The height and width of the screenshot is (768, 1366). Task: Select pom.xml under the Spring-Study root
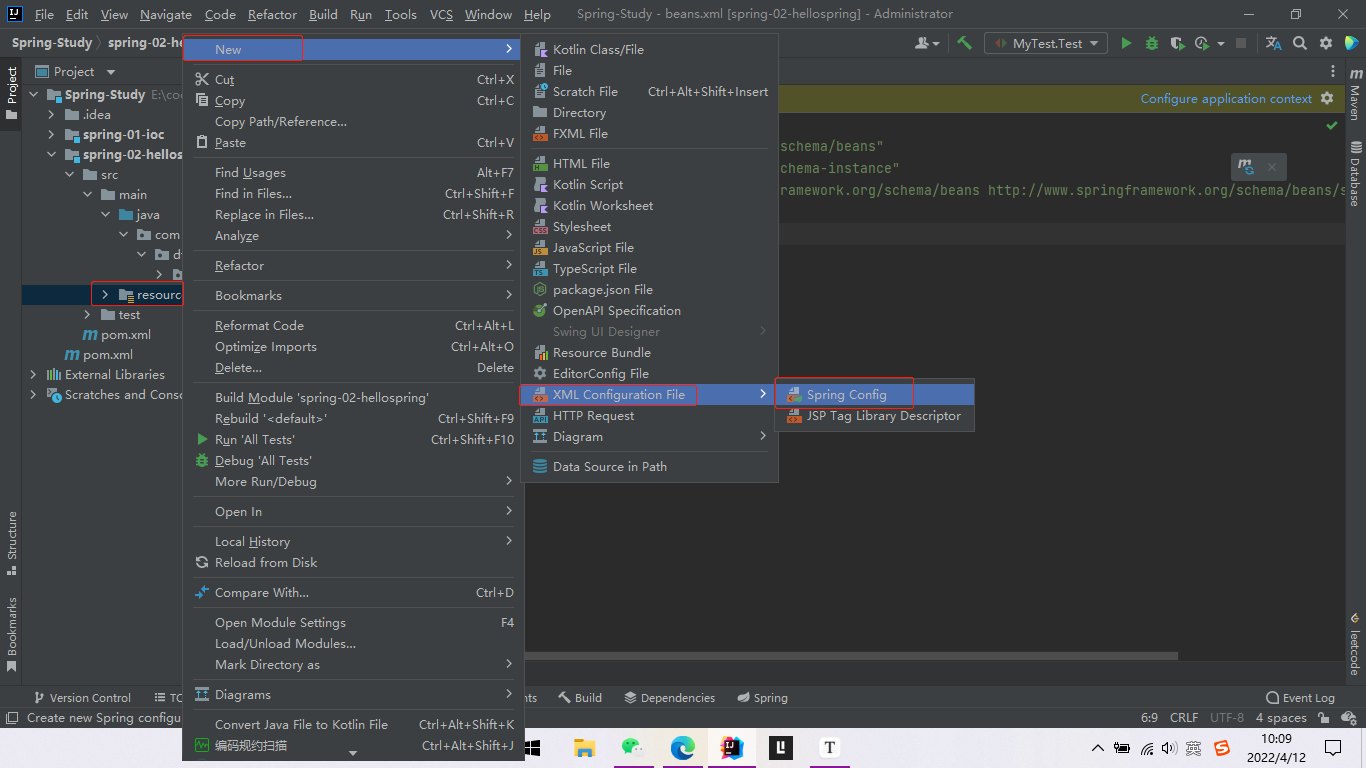pos(98,355)
